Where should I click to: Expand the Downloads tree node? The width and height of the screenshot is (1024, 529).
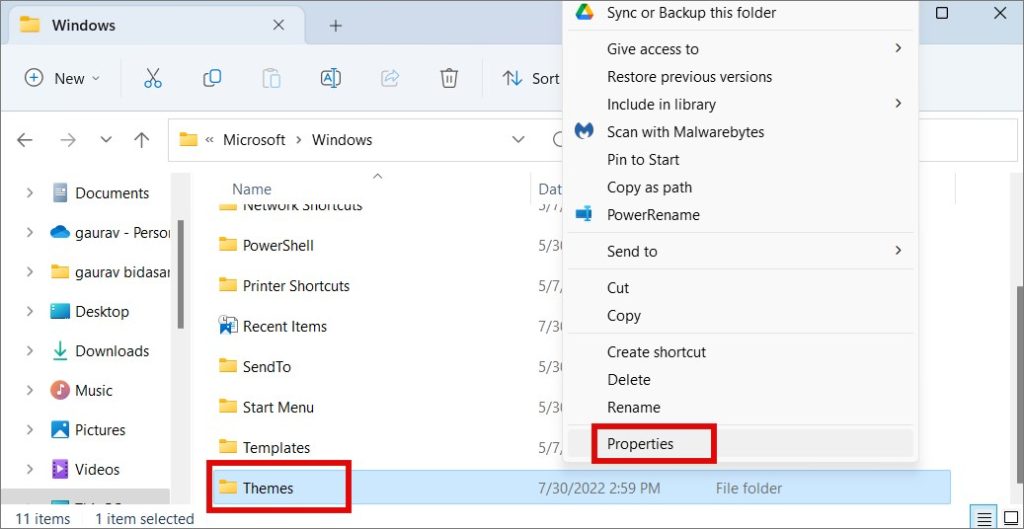tap(29, 351)
